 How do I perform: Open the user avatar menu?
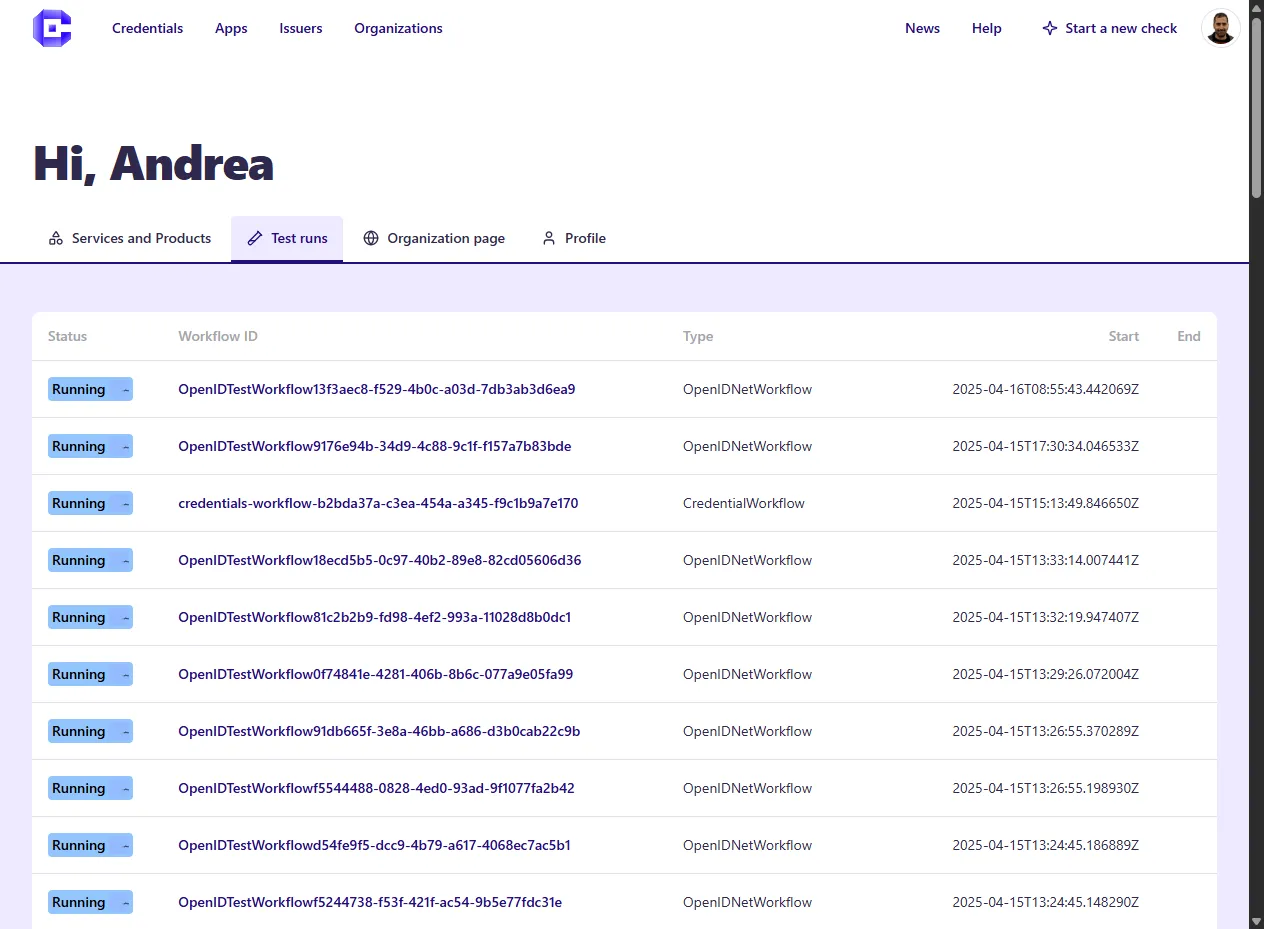pos(1220,28)
